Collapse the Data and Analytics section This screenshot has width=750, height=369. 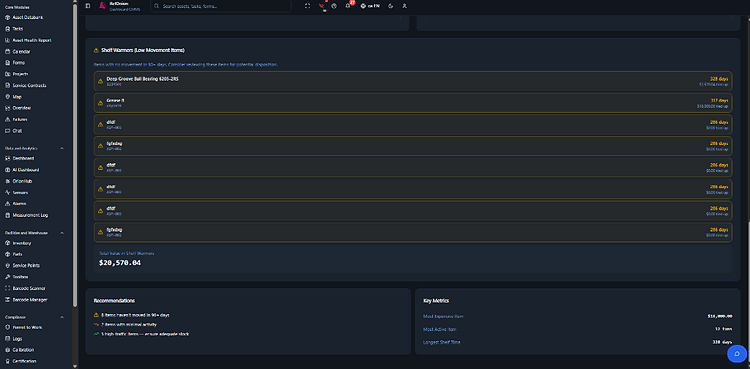point(62,148)
